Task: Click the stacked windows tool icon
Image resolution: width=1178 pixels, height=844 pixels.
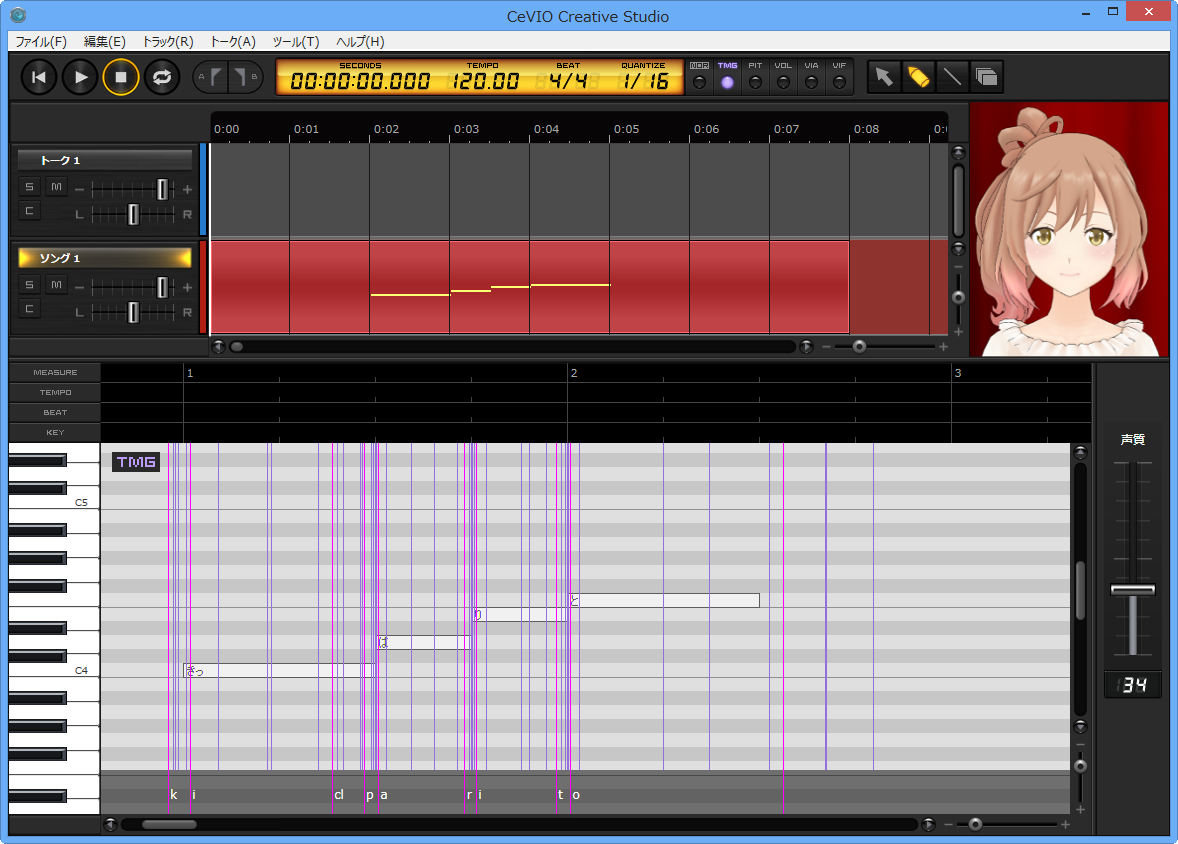Action: click(986, 77)
